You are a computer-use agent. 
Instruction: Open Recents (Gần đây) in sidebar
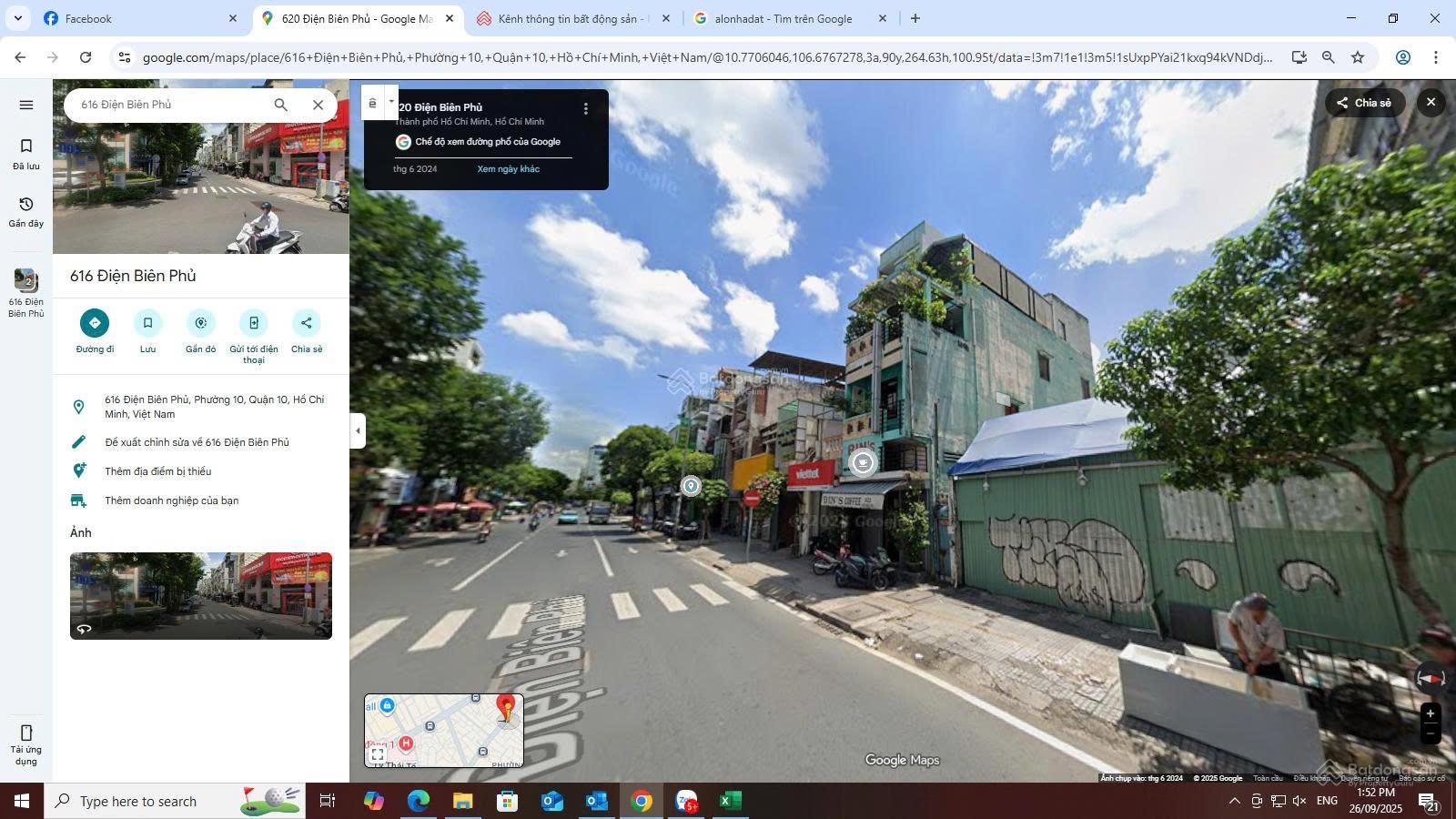point(26,212)
